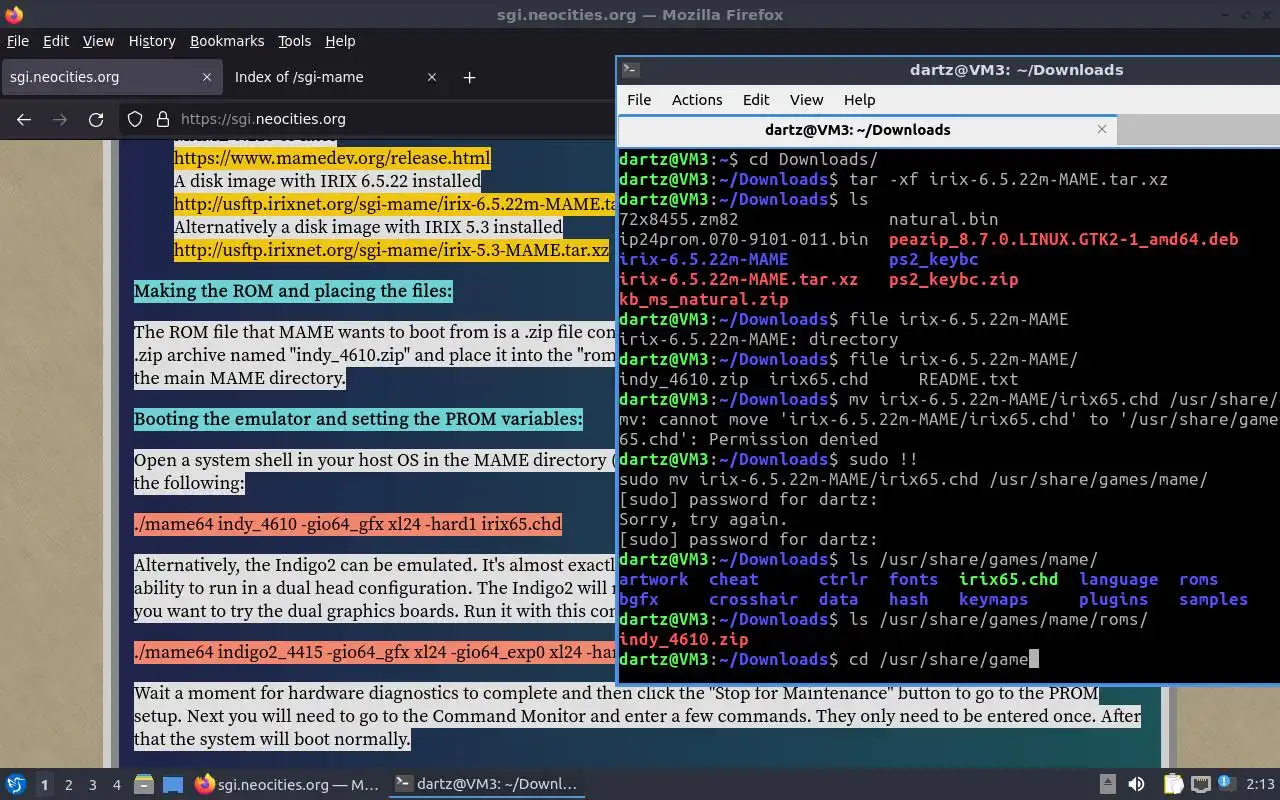Click the show desktop panel icon
Image resolution: width=1280 pixels, height=800 pixels.
pyautogui.click(x=173, y=785)
